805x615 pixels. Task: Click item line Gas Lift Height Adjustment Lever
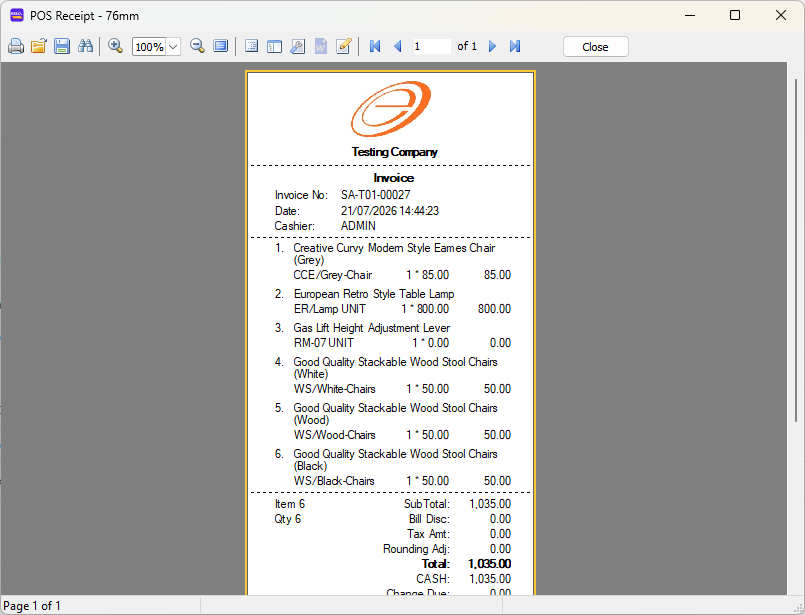pyautogui.click(x=372, y=328)
